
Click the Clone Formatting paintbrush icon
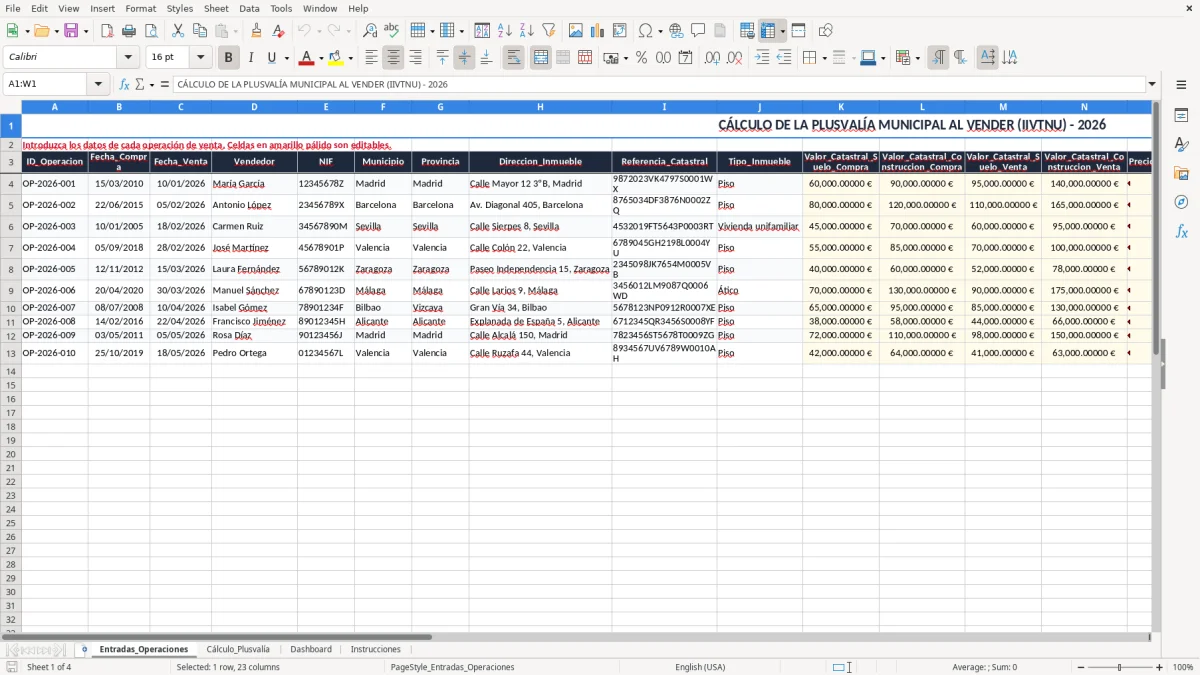(256, 31)
